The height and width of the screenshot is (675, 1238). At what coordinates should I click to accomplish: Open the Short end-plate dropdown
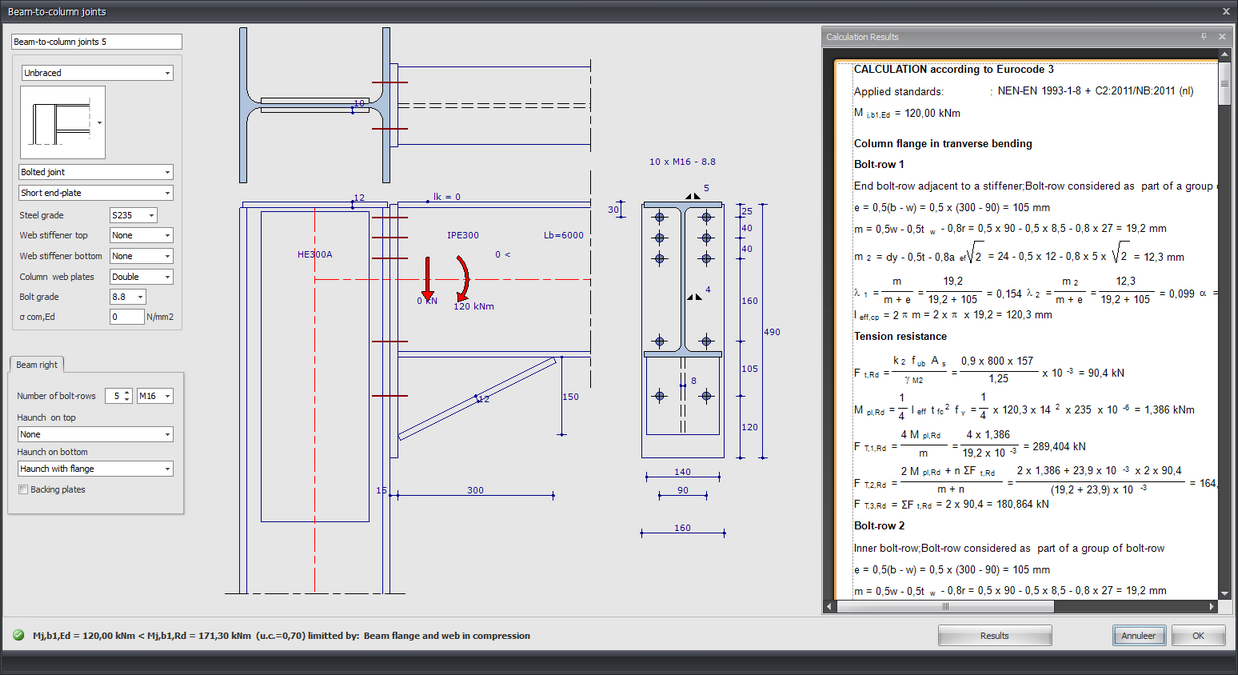96,193
